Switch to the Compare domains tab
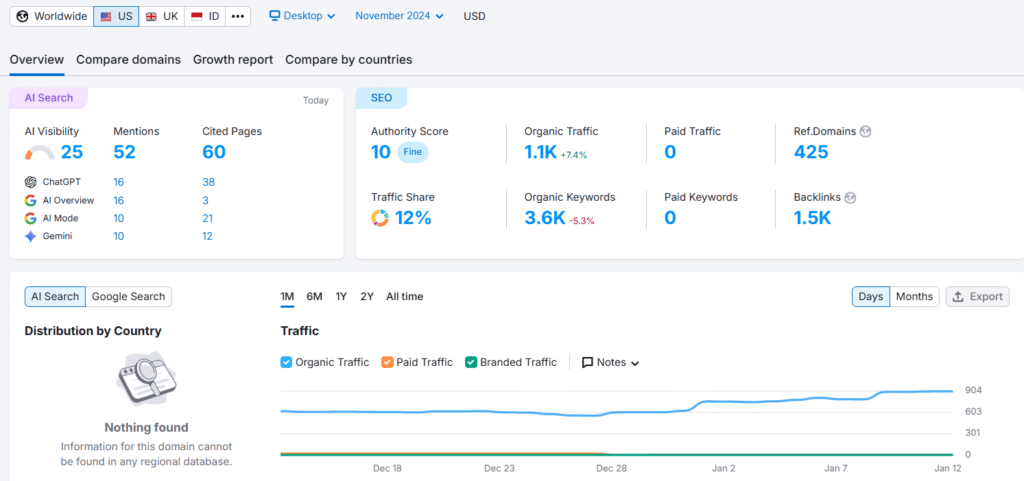 pyautogui.click(x=128, y=59)
